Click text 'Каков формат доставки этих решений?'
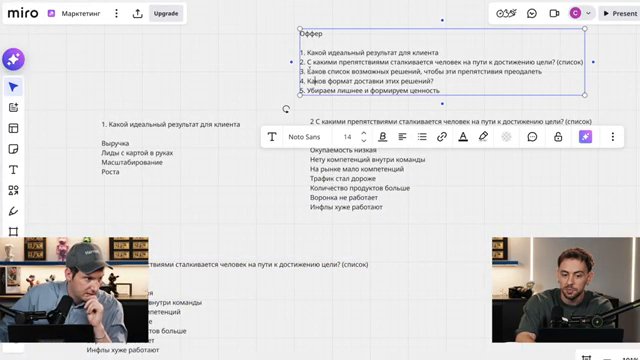This screenshot has height=360, width=640. pos(370,81)
